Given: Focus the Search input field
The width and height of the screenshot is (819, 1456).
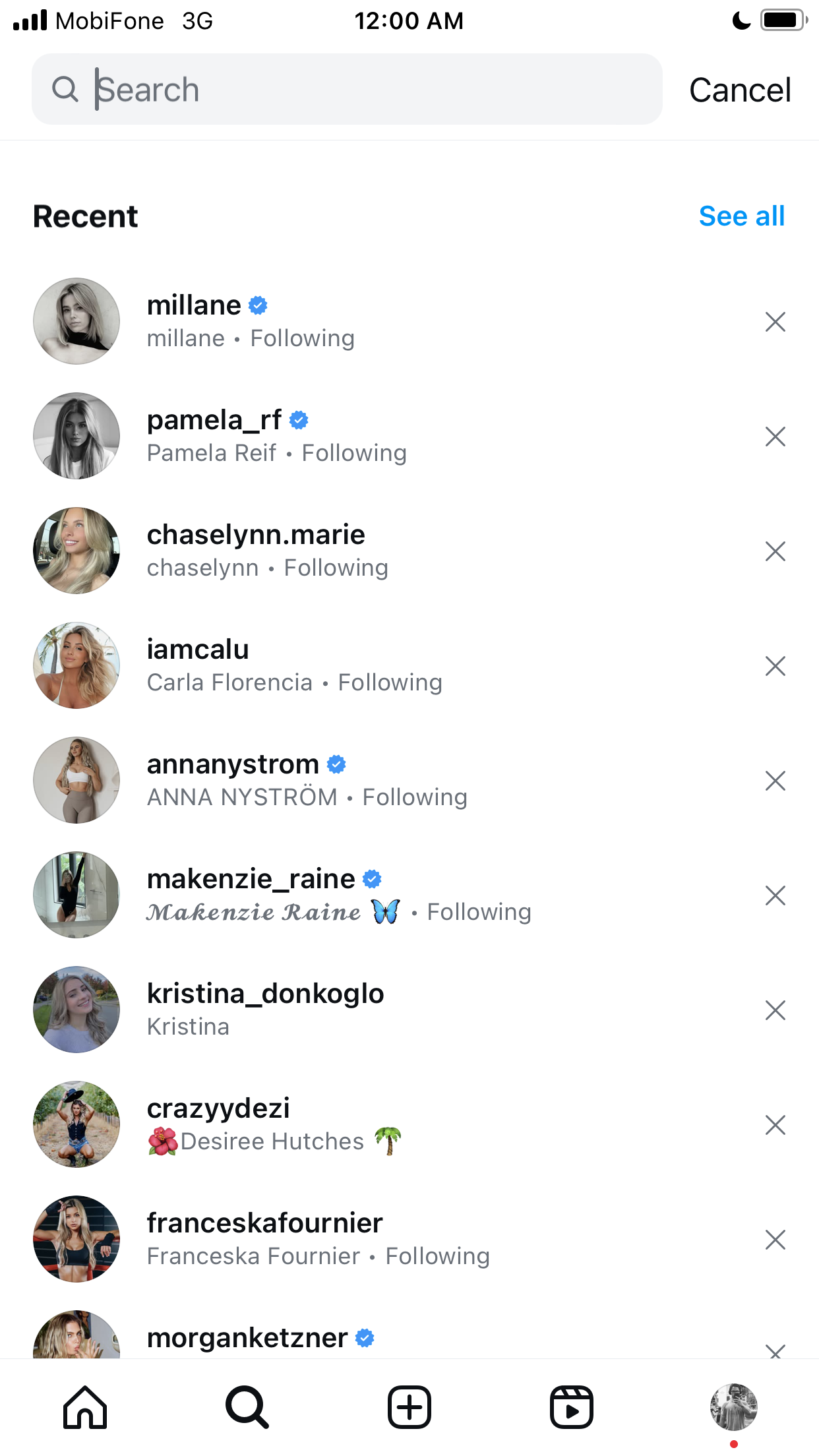Looking at the screenshot, I should pyautogui.click(x=347, y=89).
